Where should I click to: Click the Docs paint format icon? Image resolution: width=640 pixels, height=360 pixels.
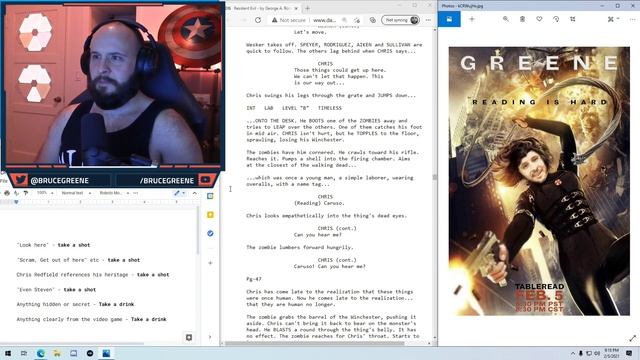pyautogui.click(x=26, y=193)
